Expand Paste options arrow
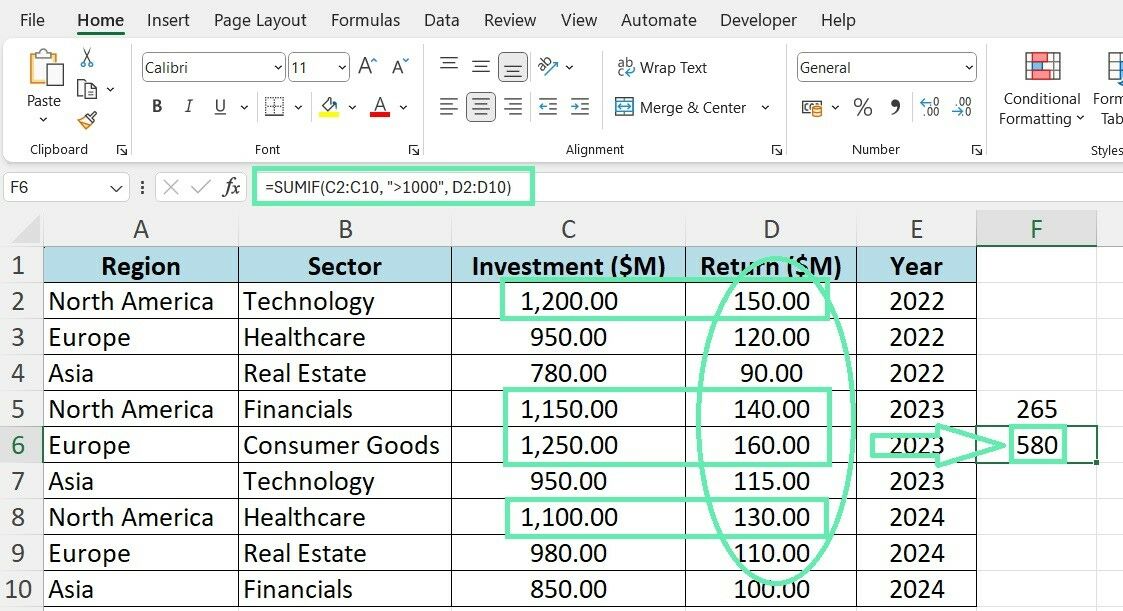1123x611 pixels. point(44,120)
